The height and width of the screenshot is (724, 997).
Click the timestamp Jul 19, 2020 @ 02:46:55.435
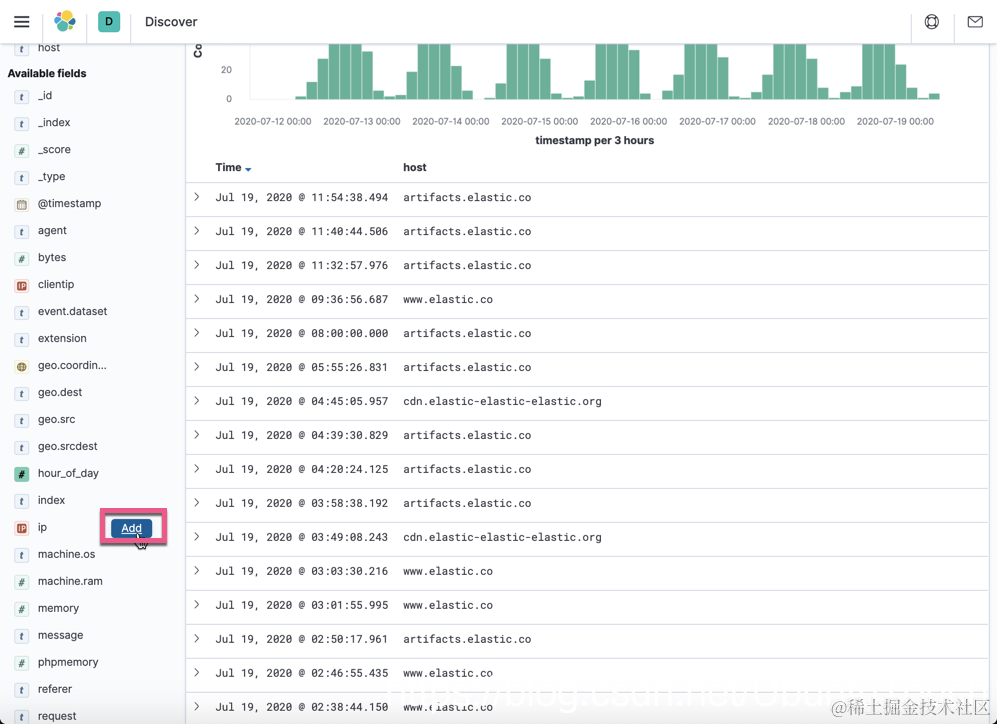[x=301, y=673]
